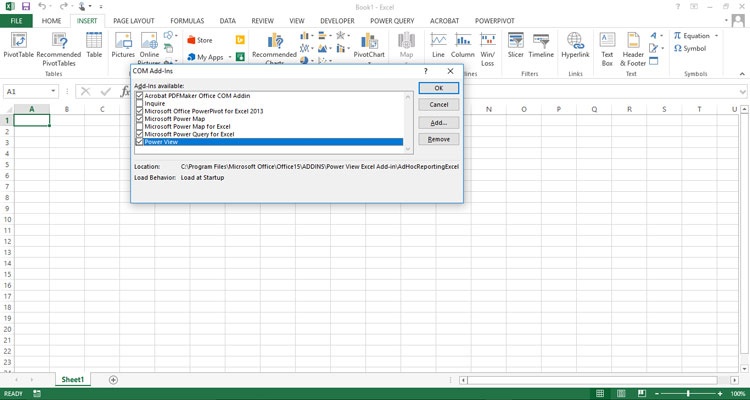This screenshot has height=400, width=750.
Task: Select the Sheet1 tab
Action: pos(73,379)
